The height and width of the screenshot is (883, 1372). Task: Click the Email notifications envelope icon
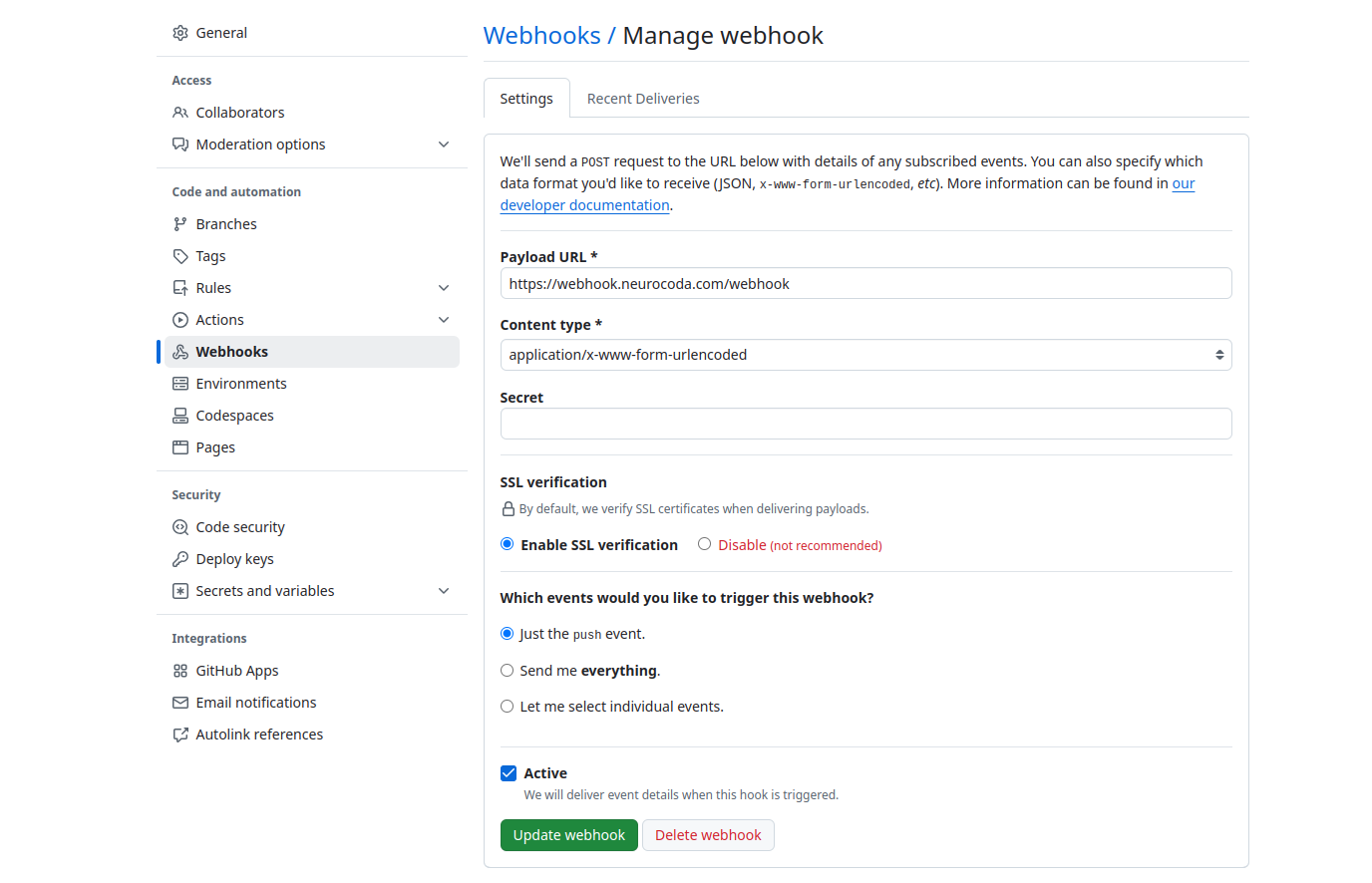180,703
